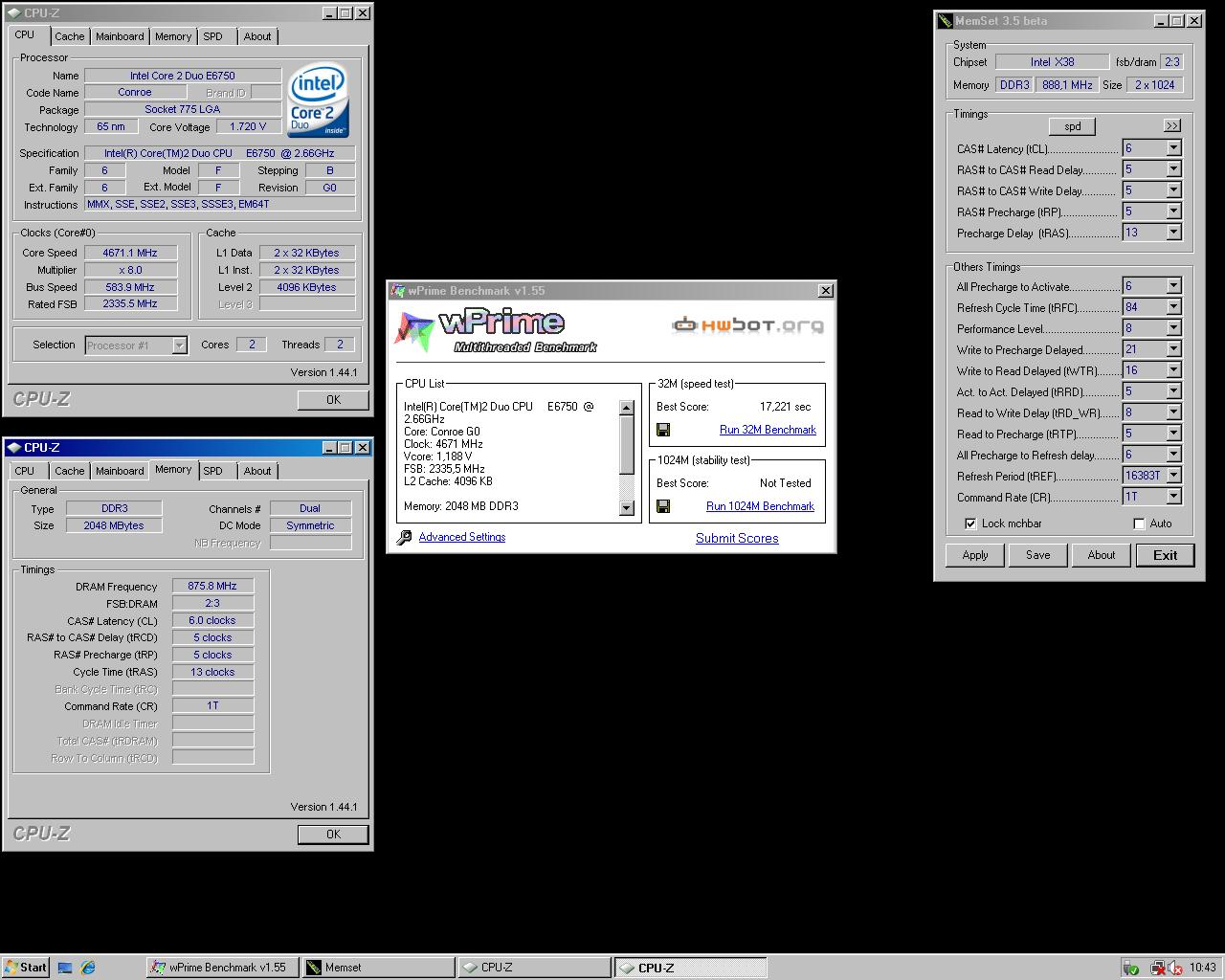The image size is (1225, 980).
Task: Open Advanced Settings link in wPrime
Action: [462, 537]
